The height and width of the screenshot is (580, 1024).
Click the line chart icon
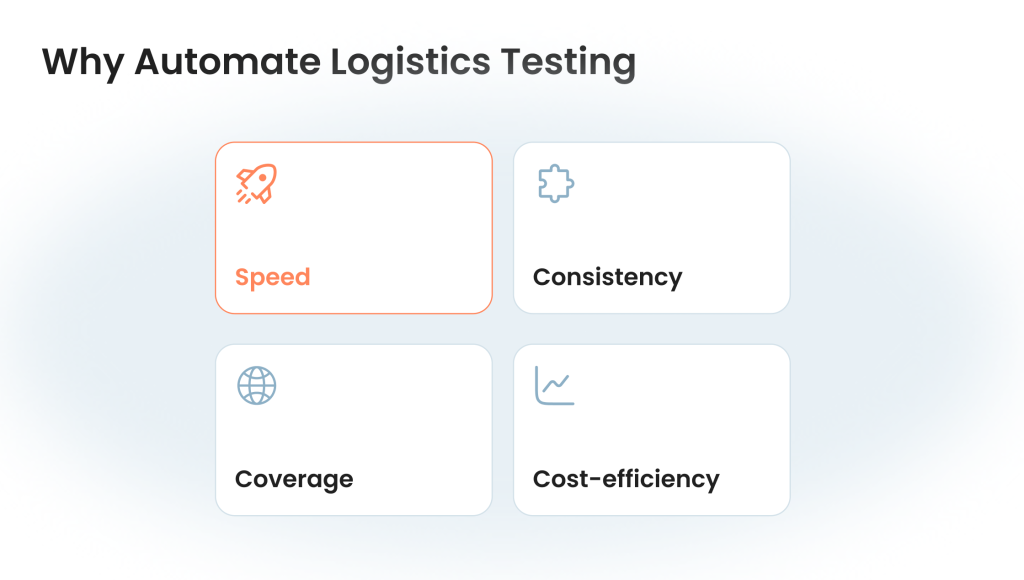click(554, 385)
